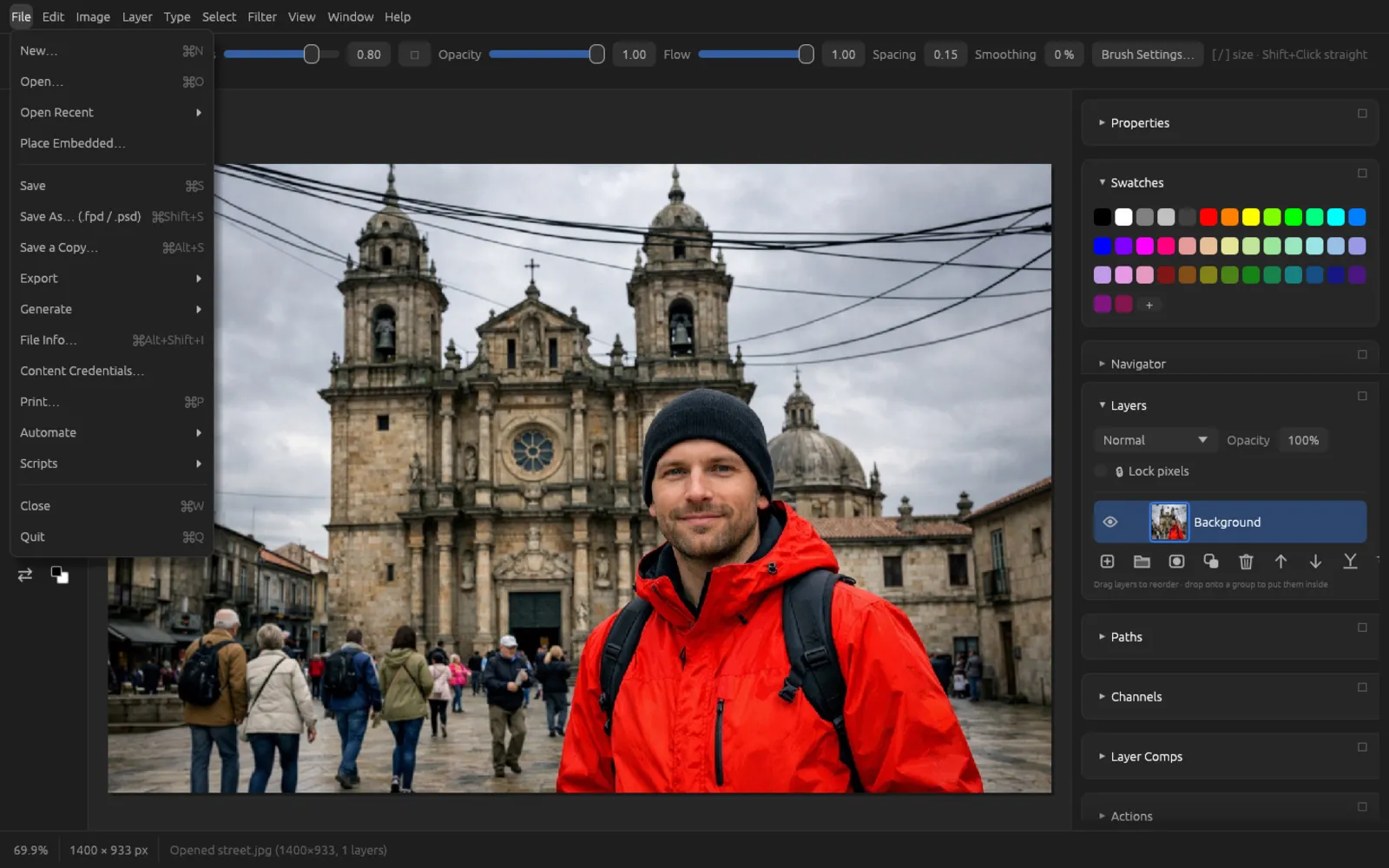The height and width of the screenshot is (868, 1389).
Task: Choose Save a Copy… from the File menu
Action: click(x=111, y=247)
